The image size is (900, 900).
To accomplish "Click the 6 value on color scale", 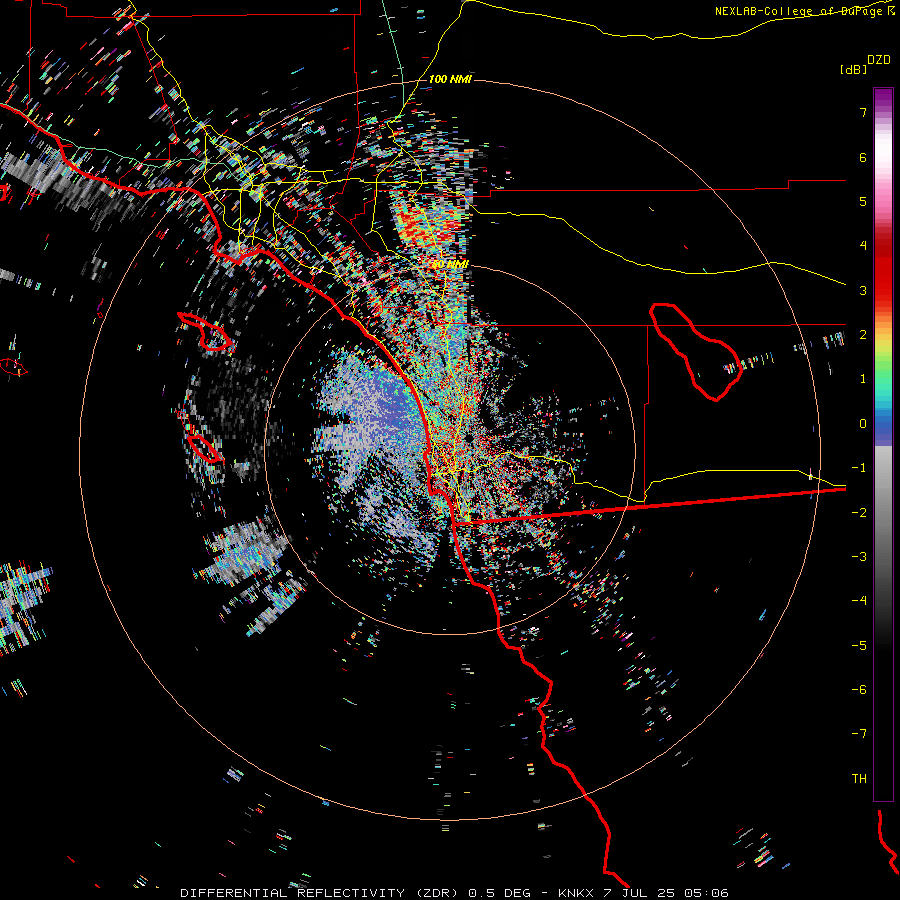I will 863,157.
